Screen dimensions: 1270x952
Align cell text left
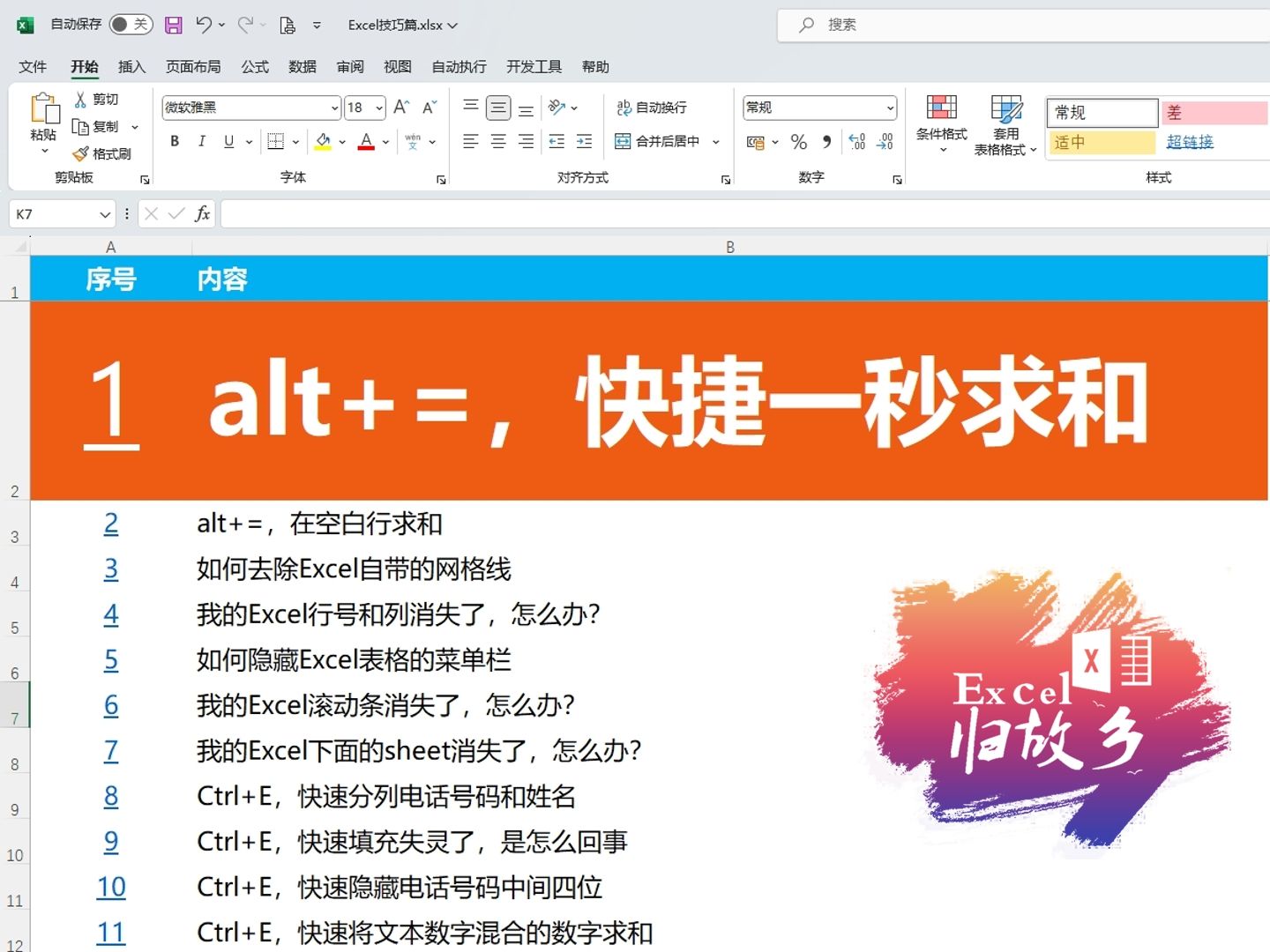(471, 141)
